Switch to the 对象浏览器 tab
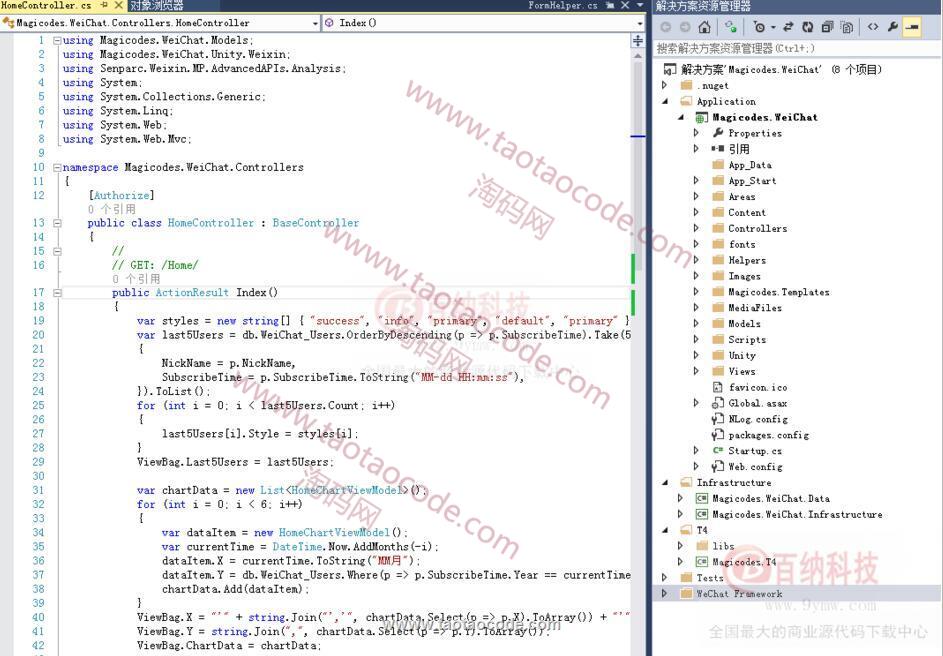 pos(156,6)
